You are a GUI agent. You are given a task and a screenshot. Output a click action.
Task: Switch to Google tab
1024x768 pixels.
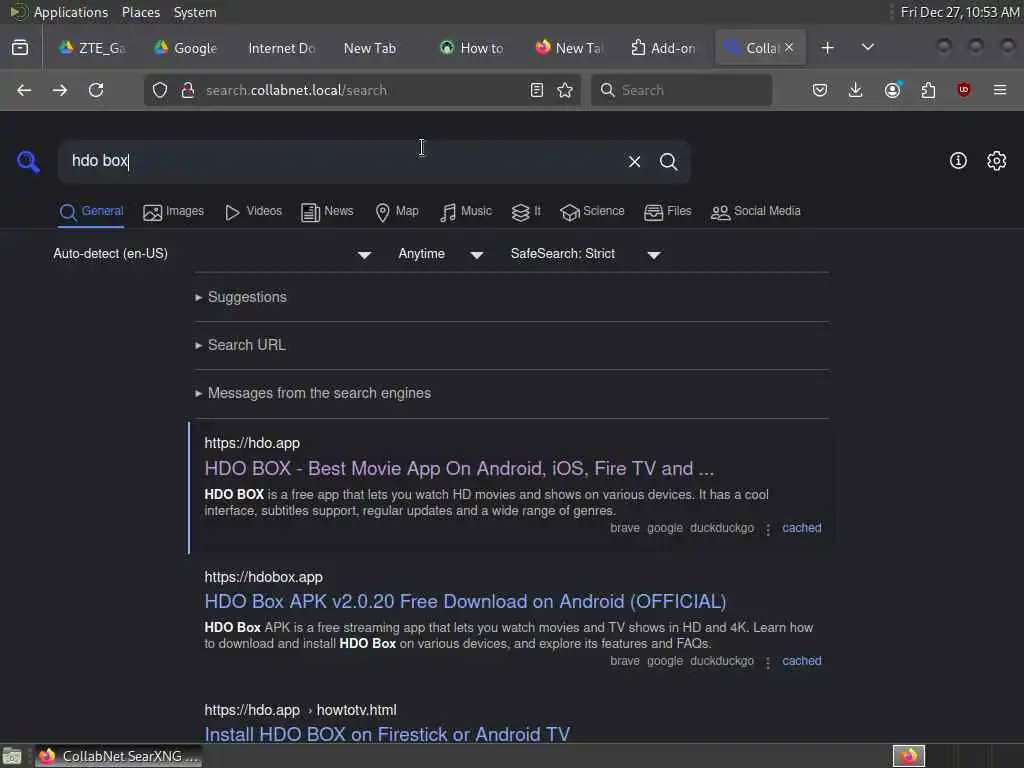click(185, 48)
